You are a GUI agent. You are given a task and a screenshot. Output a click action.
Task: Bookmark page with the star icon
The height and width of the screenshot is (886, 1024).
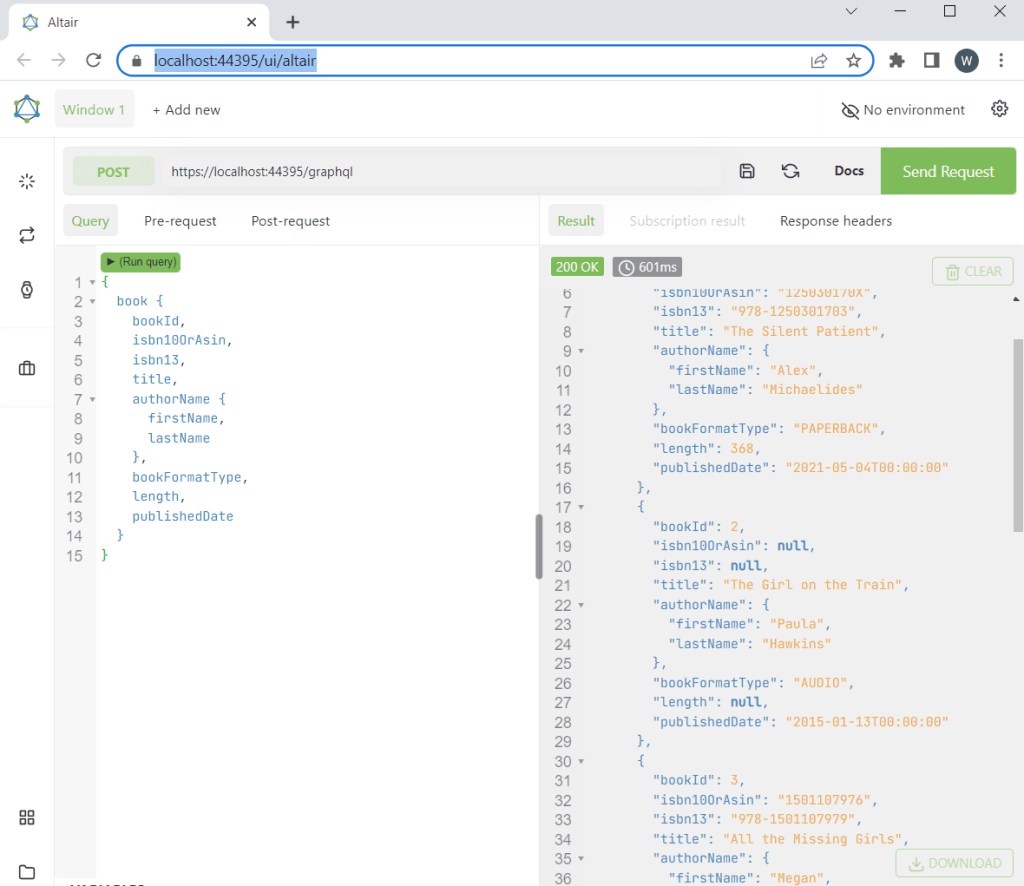pyautogui.click(x=853, y=60)
